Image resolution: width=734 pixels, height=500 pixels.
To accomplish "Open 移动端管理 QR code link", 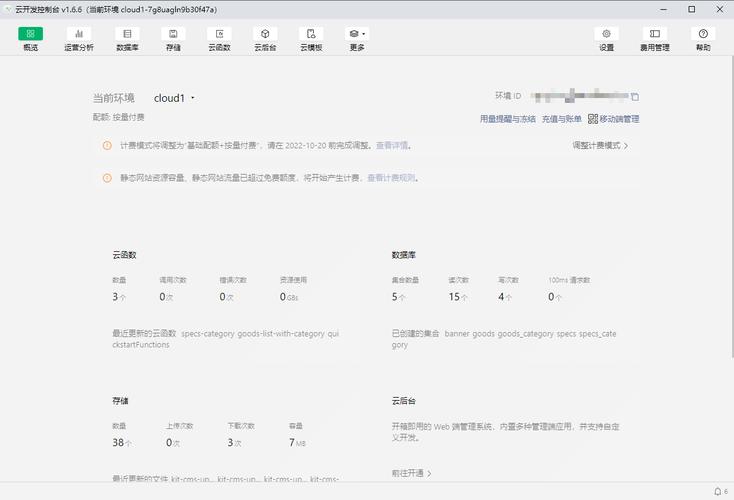I will click(613, 119).
